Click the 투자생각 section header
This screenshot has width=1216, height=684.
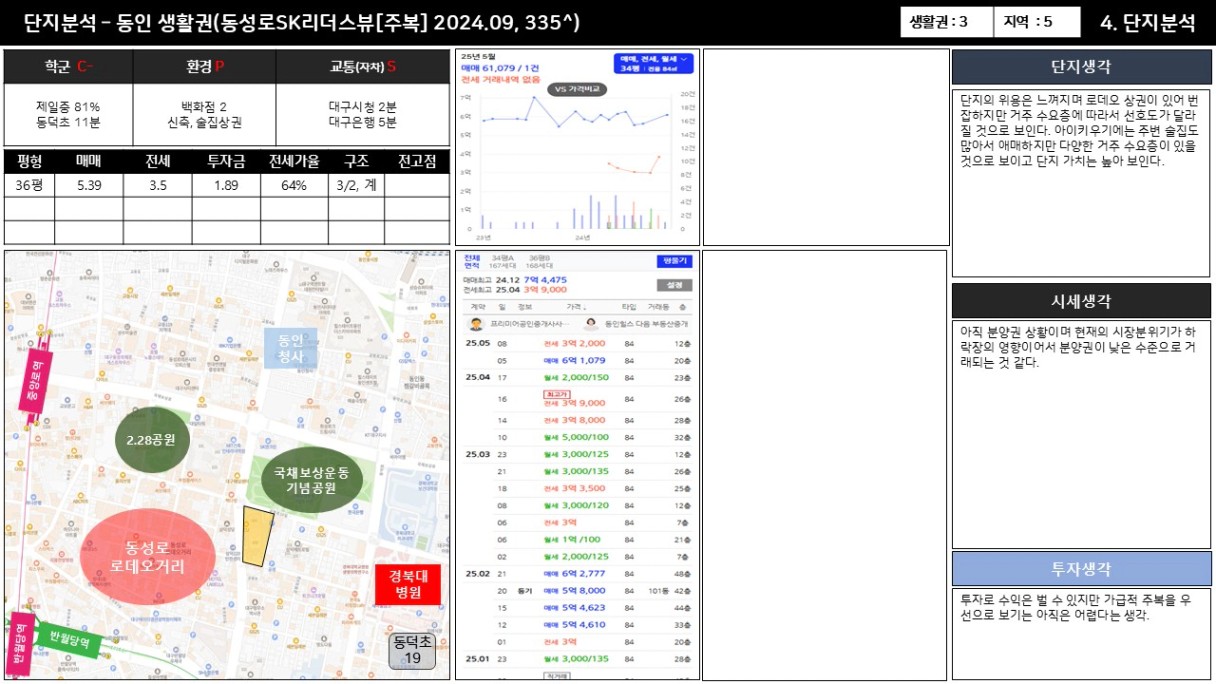tap(1081, 568)
